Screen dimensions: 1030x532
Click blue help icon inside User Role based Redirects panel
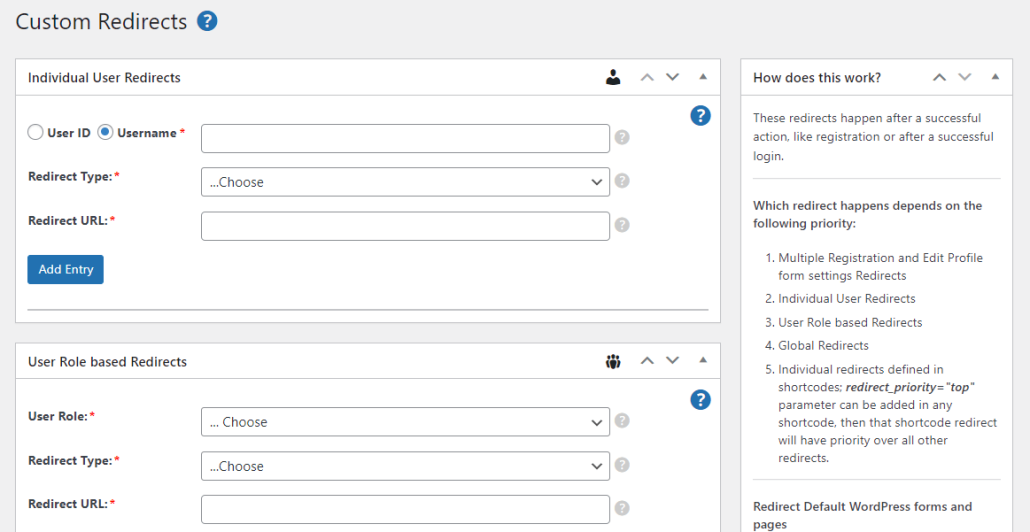point(700,399)
